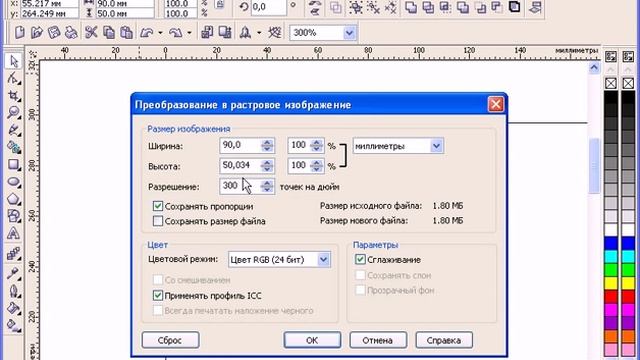This screenshot has height=360, width=640.
Task: Select the Outline pen tool
Action: pyautogui.click(x=13, y=291)
